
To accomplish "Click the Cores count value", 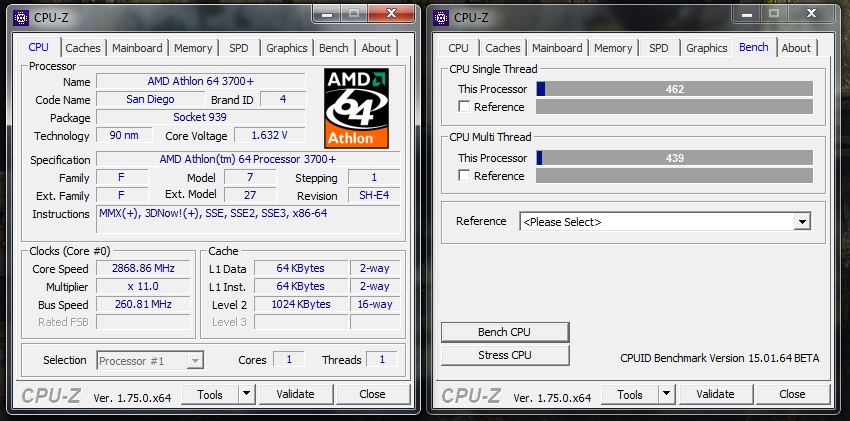I will [289, 359].
